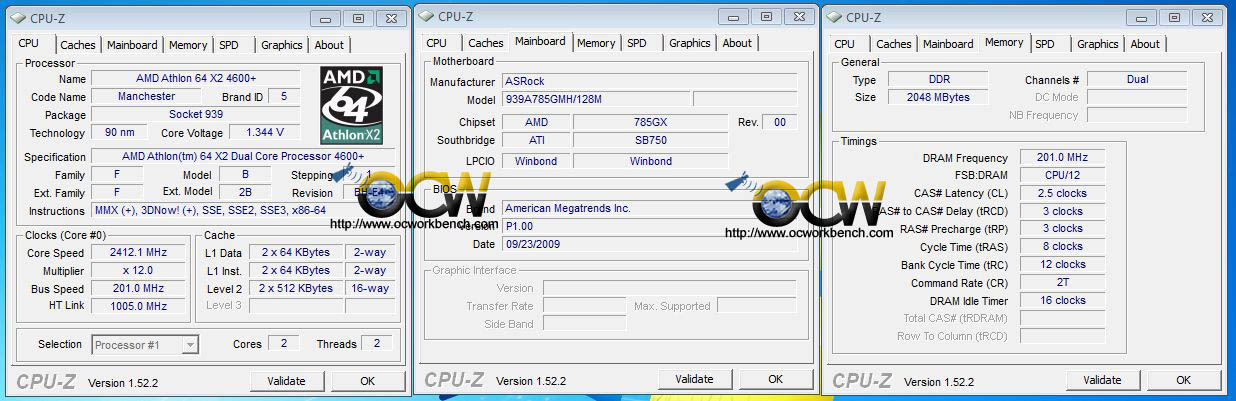Click OK button in right CPU-Z window
The height and width of the screenshot is (401, 1236).
1183,380
